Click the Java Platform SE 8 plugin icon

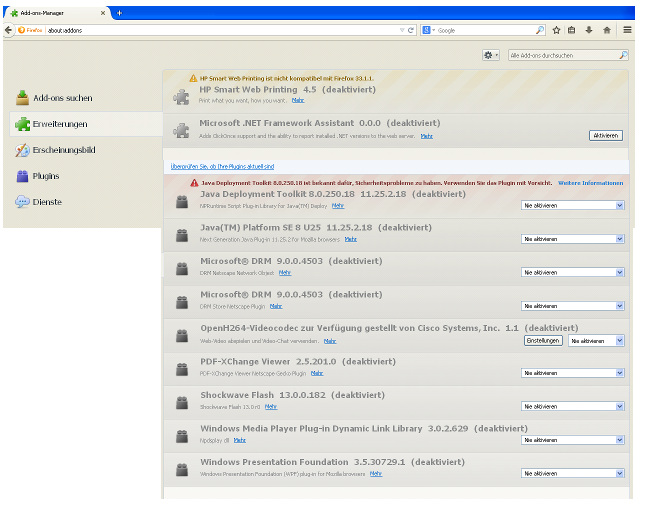click(x=182, y=235)
